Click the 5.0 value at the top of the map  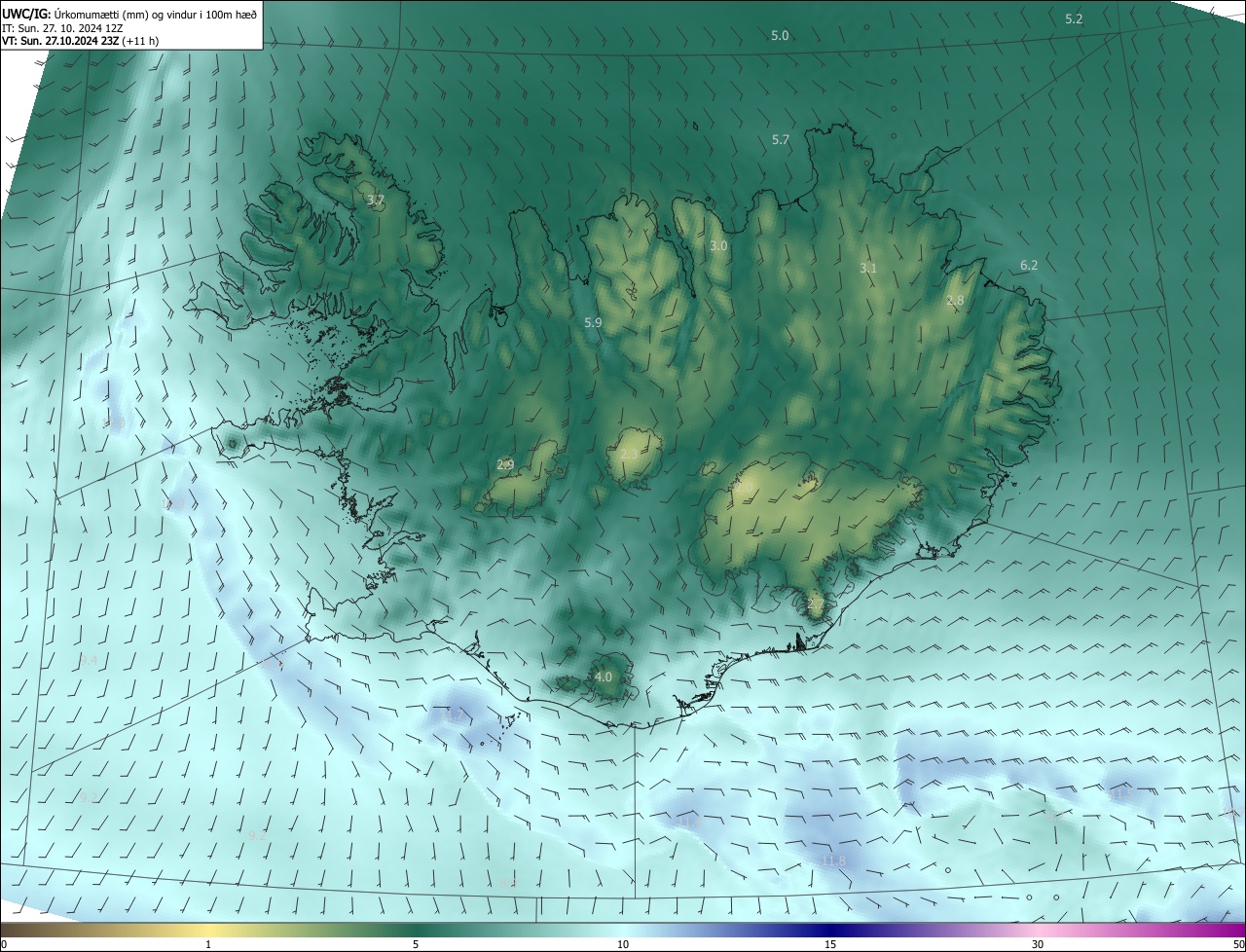point(780,36)
